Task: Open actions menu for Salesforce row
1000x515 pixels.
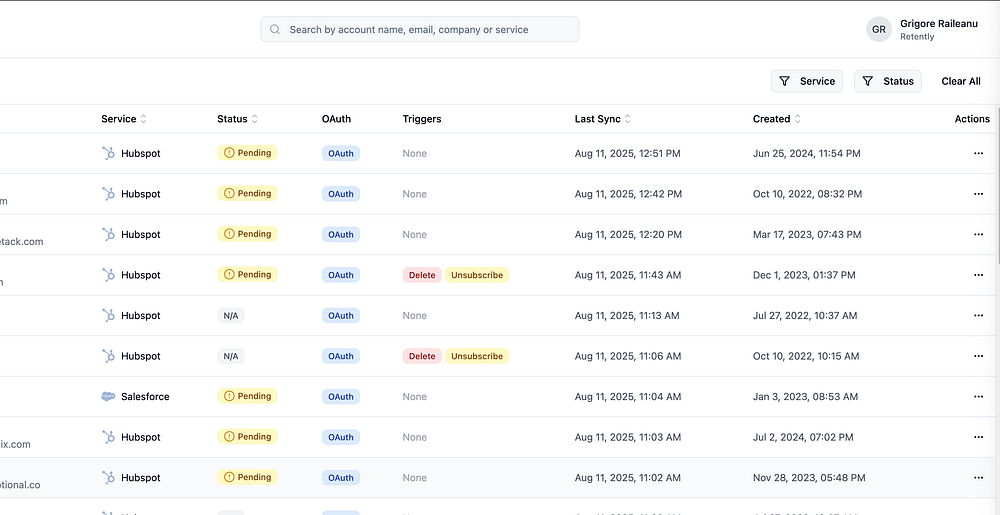Action: [x=978, y=397]
